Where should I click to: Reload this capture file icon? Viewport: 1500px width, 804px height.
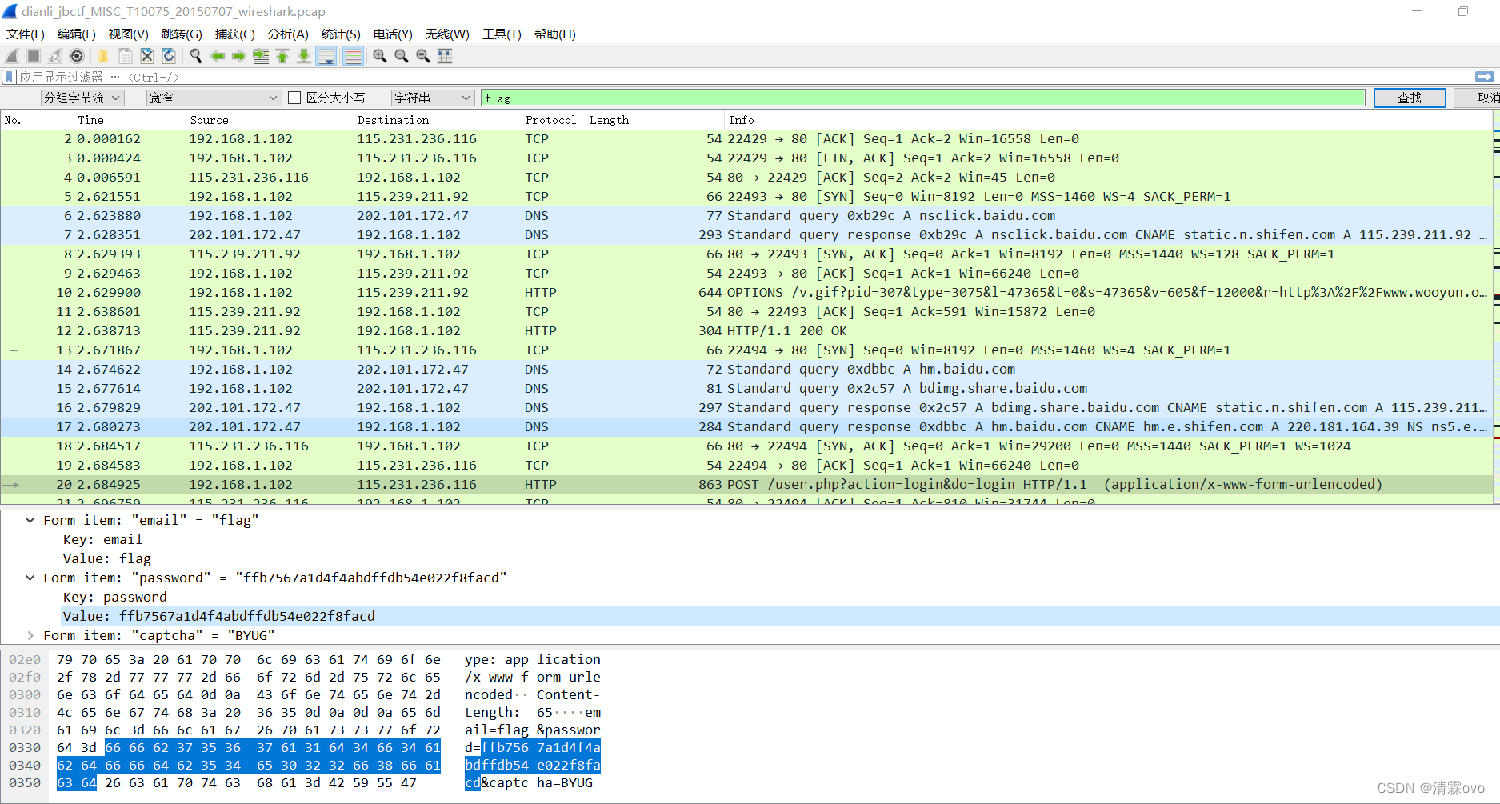point(168,56)
